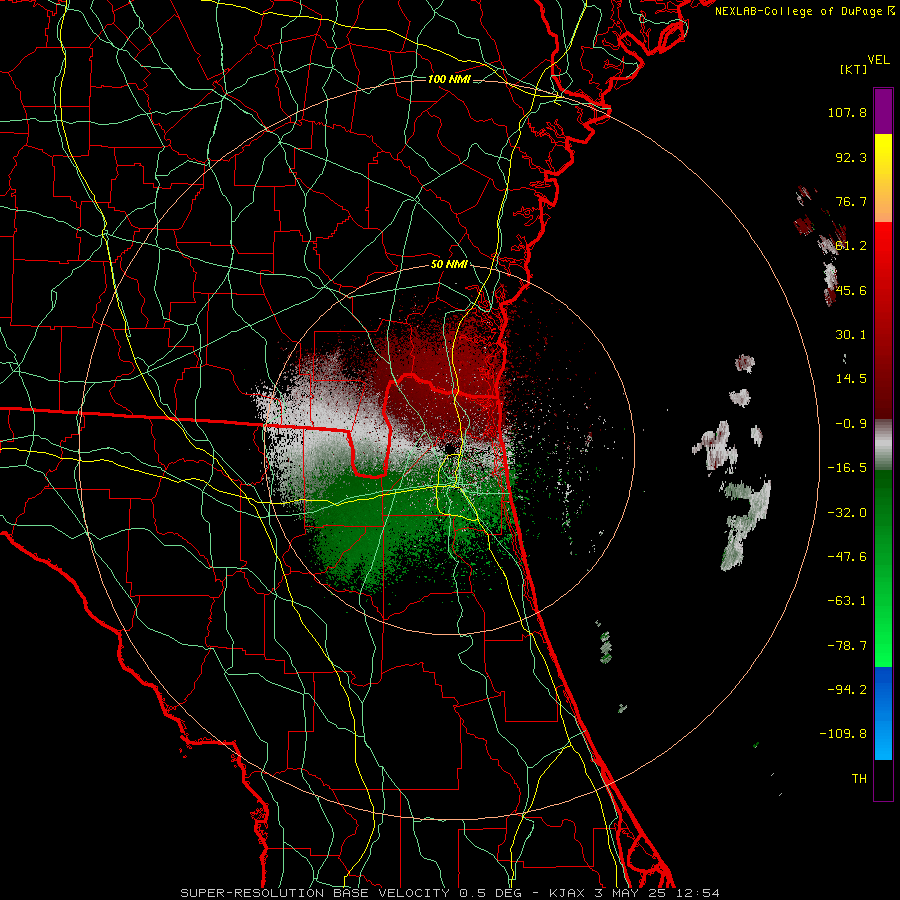The width and height of the screenshot is (900, 900).
Task: Click the NEXLAB-College of DuPage credit text
Action: tap(805, 11)
